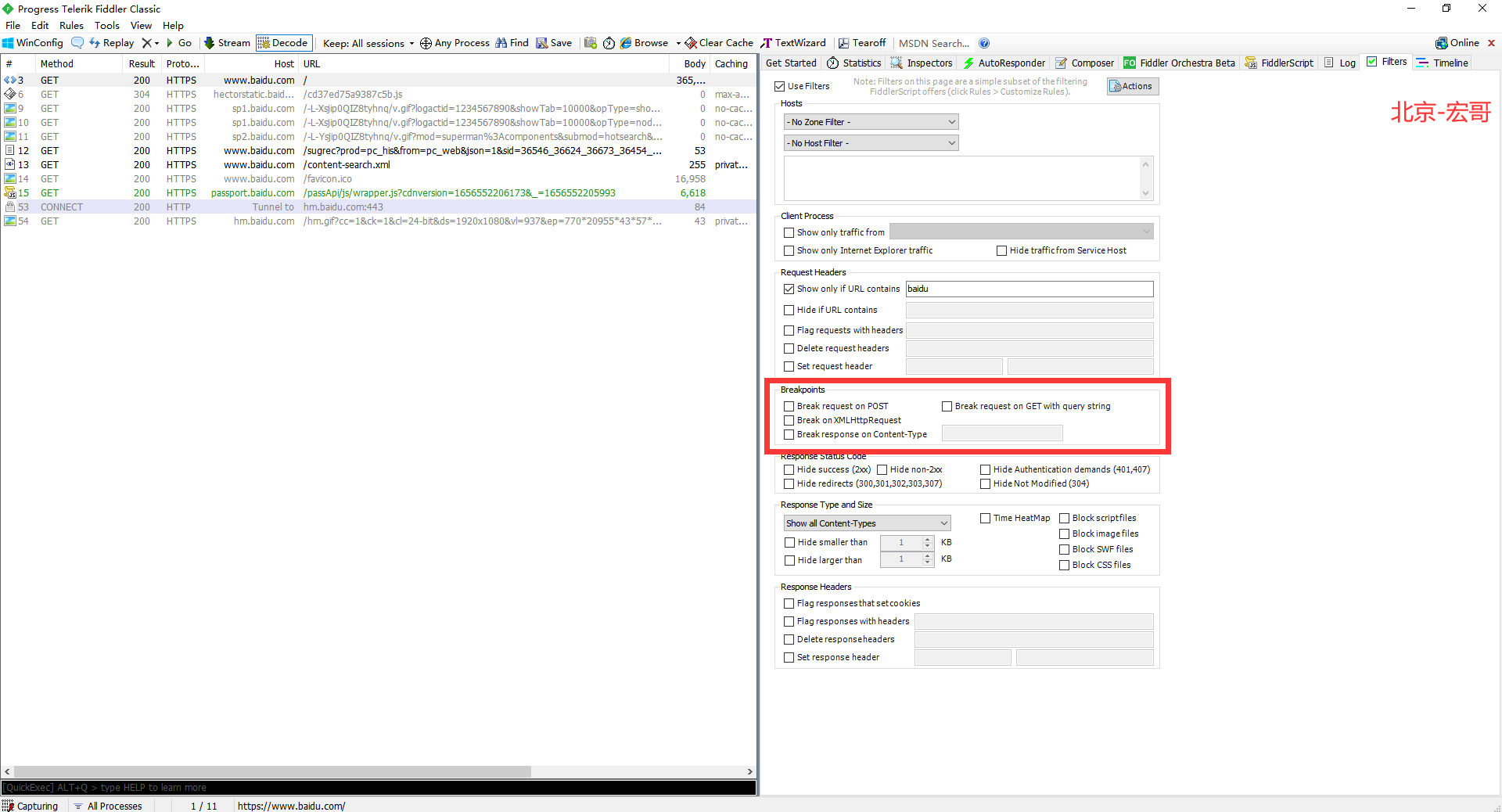This screenshot has width=1502, height=812.
Task: Switch to the Inspectors tab
Action: (922, 63)
